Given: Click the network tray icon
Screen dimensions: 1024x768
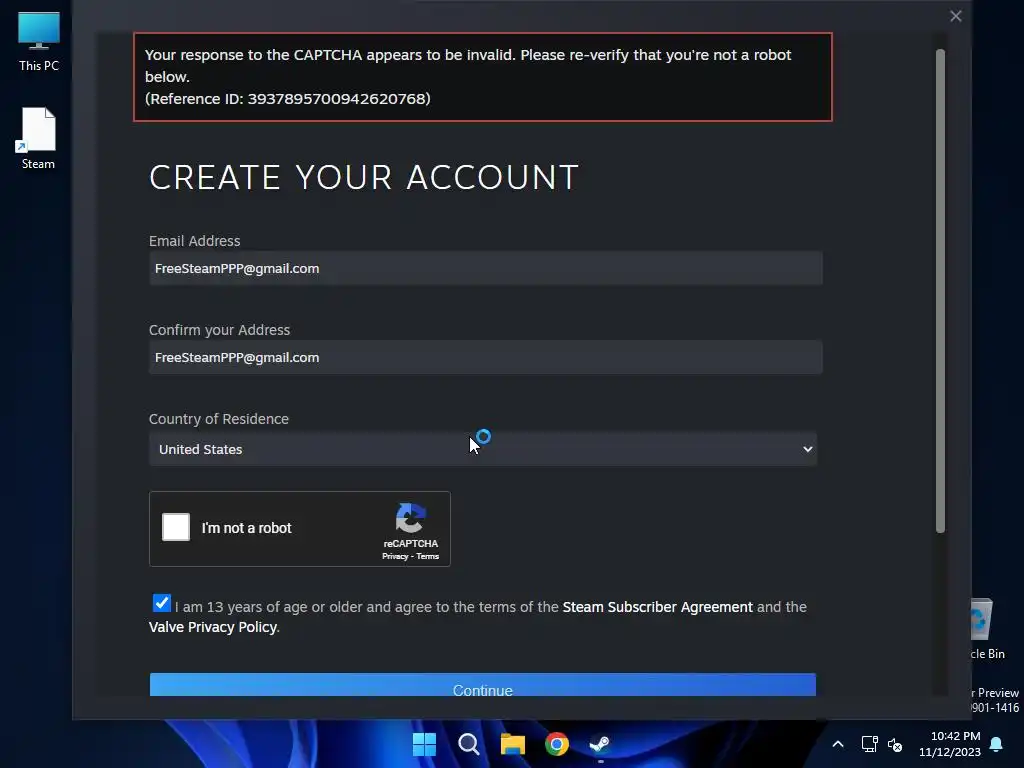Looking at the screenshot, I should point(869,744).
